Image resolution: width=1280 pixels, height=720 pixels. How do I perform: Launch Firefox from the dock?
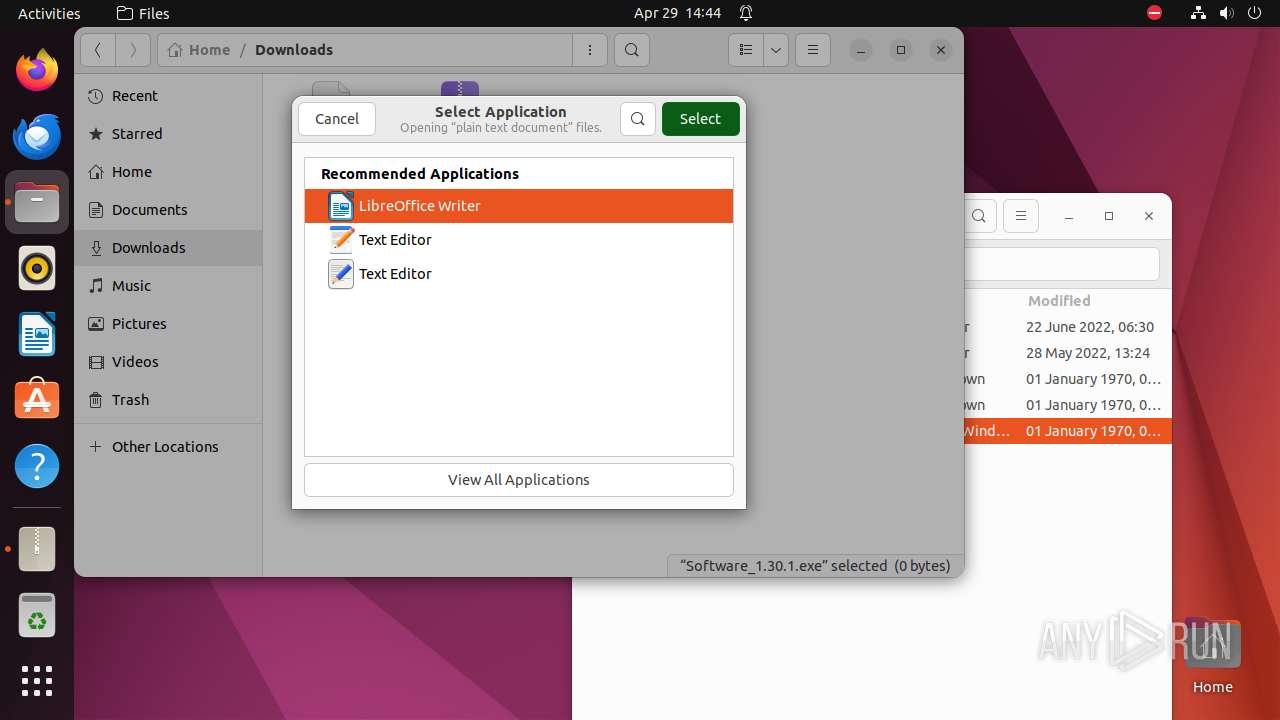(x=37, y=70)
